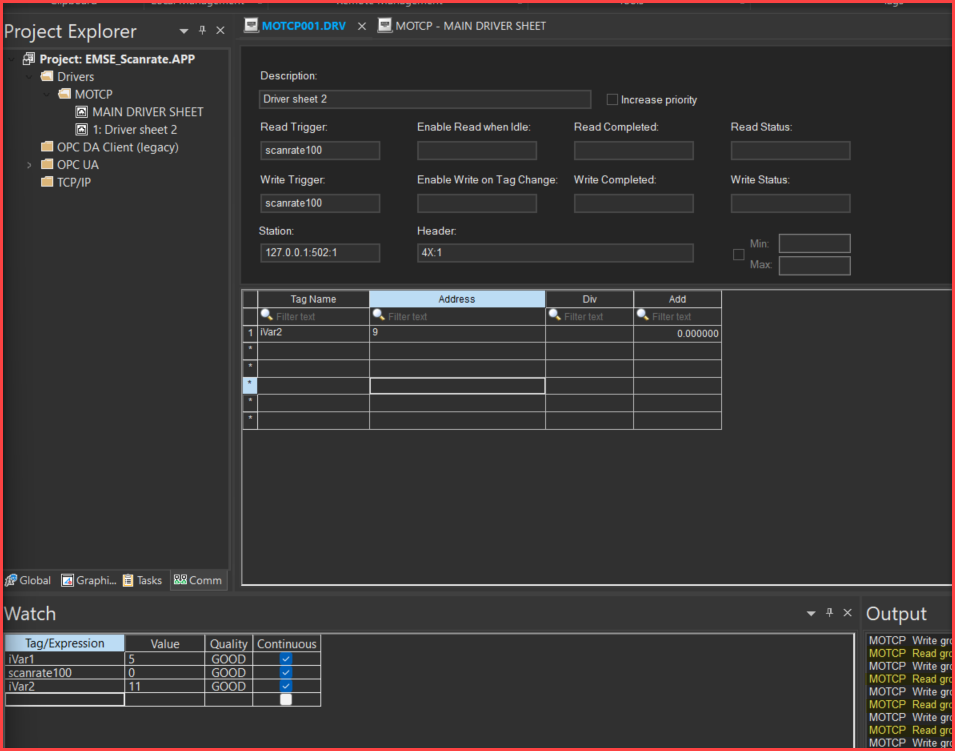Collapse the Drivers tree node
The image size is (955, 751).
(29, 77)
